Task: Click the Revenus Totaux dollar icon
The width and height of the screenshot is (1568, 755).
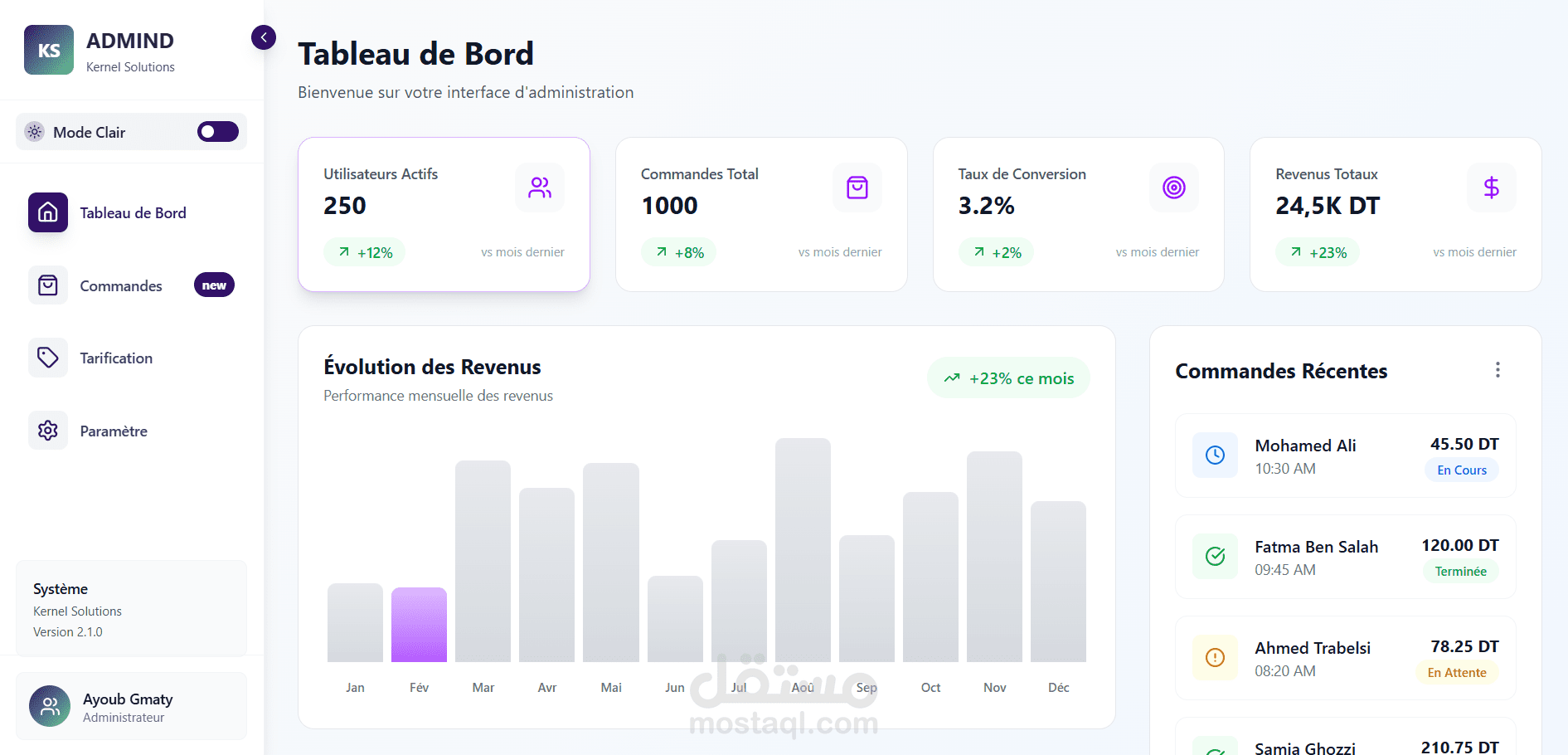Action: click(x=1491, y=188)
